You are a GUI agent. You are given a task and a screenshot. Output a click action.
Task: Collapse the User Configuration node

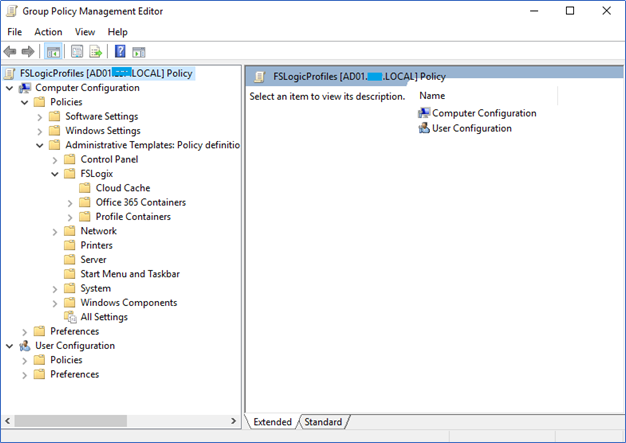click(10, 346)
